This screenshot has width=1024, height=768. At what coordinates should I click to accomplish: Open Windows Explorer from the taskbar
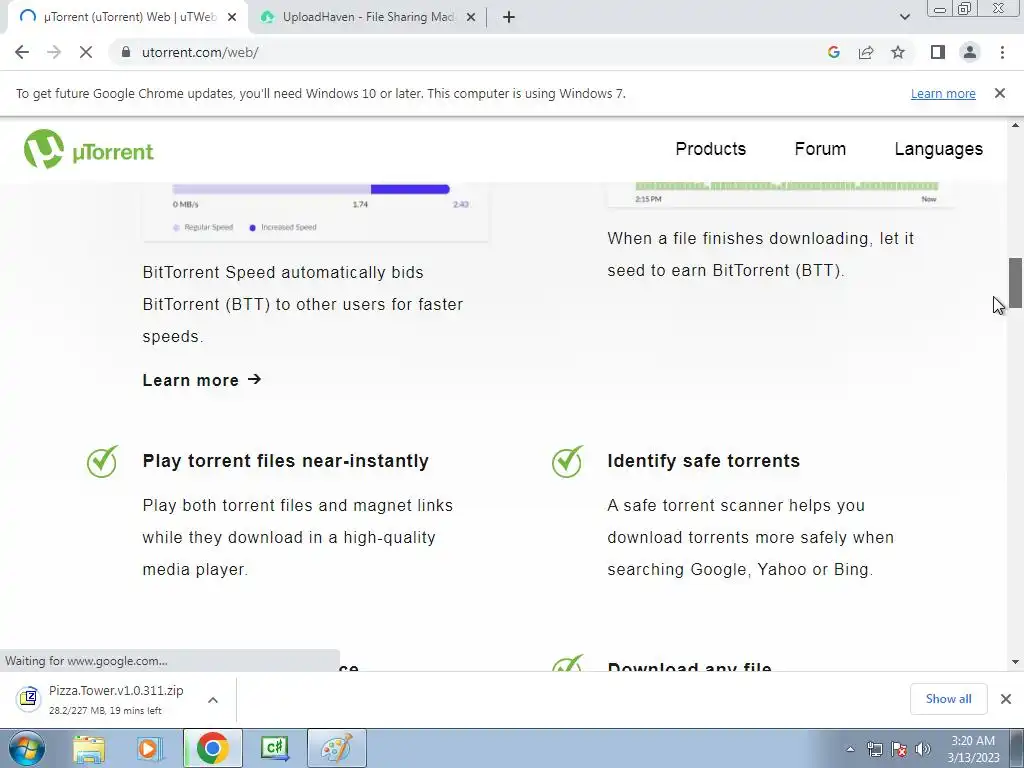tap(88, 749)
